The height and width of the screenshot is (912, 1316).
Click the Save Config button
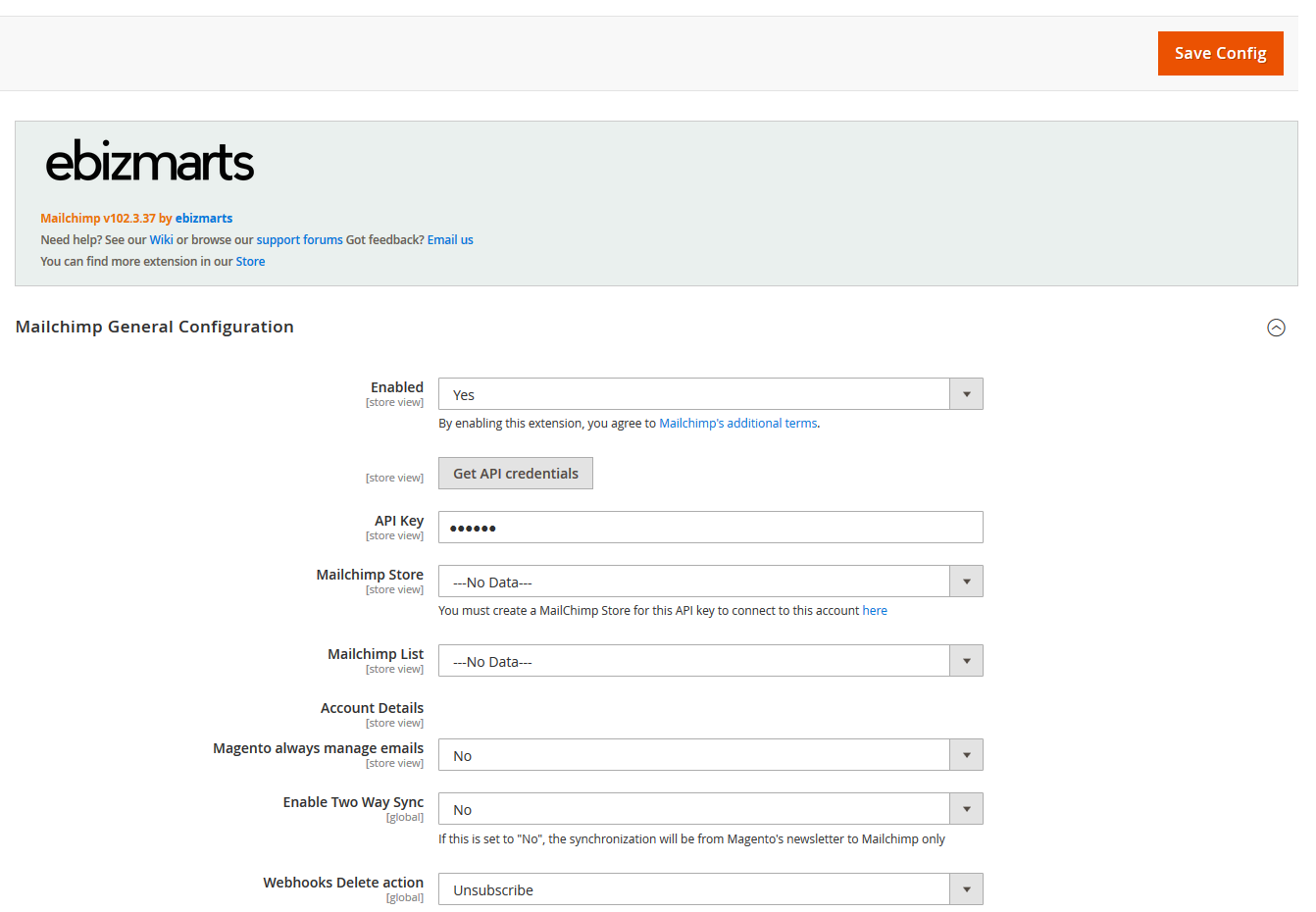(1220, 53)
